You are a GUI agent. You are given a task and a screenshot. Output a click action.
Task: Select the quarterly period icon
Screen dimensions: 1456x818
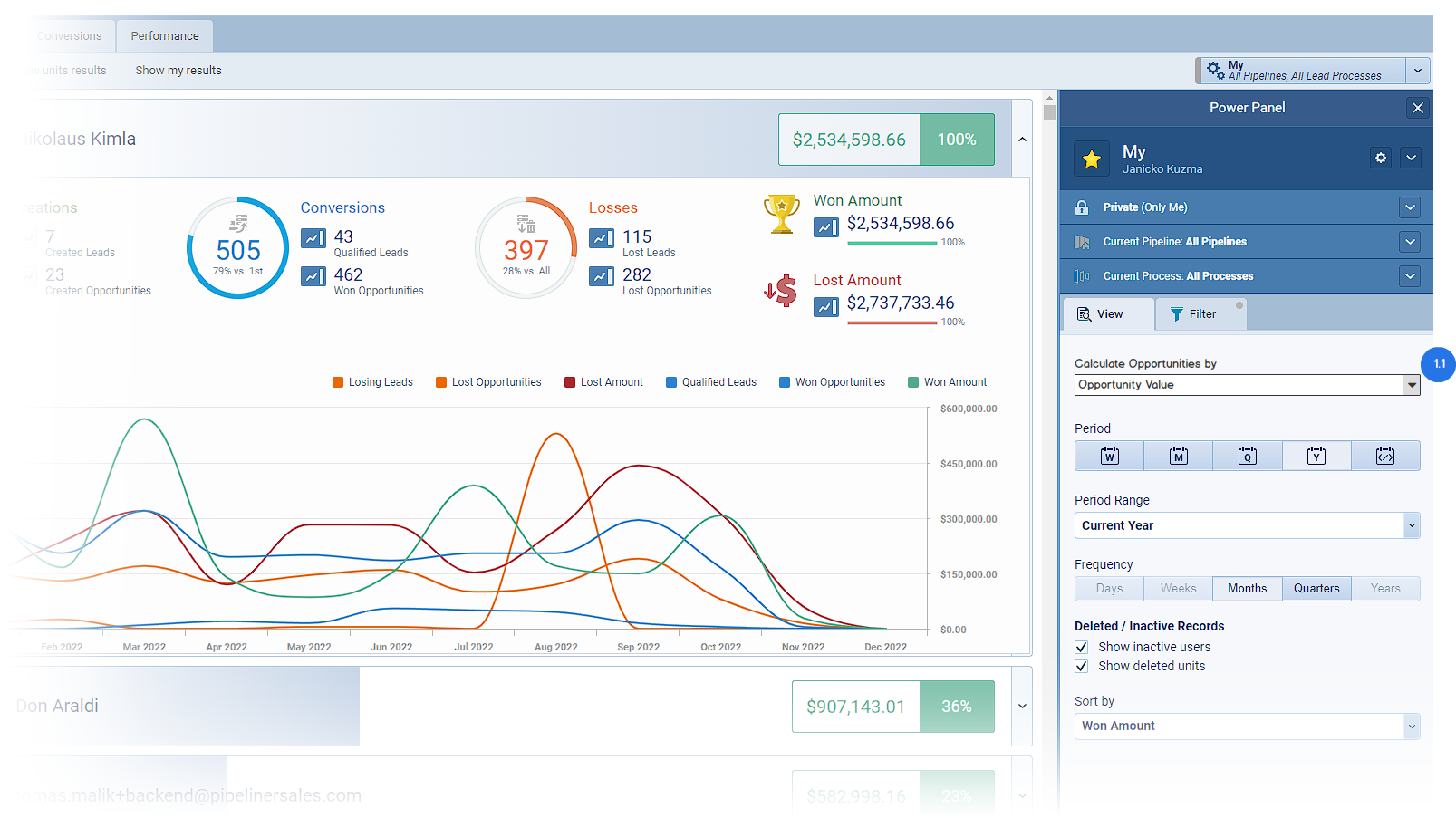[1248, 457]
